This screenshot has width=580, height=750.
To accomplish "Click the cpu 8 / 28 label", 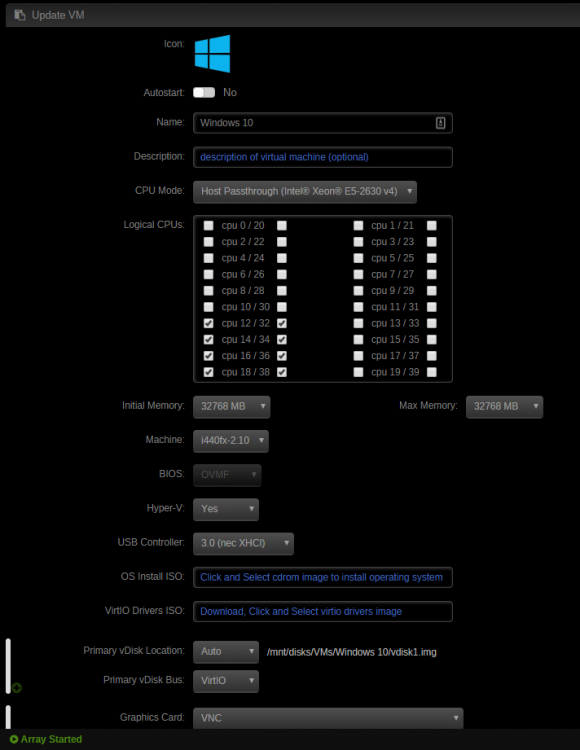I will tap(243, 291).
